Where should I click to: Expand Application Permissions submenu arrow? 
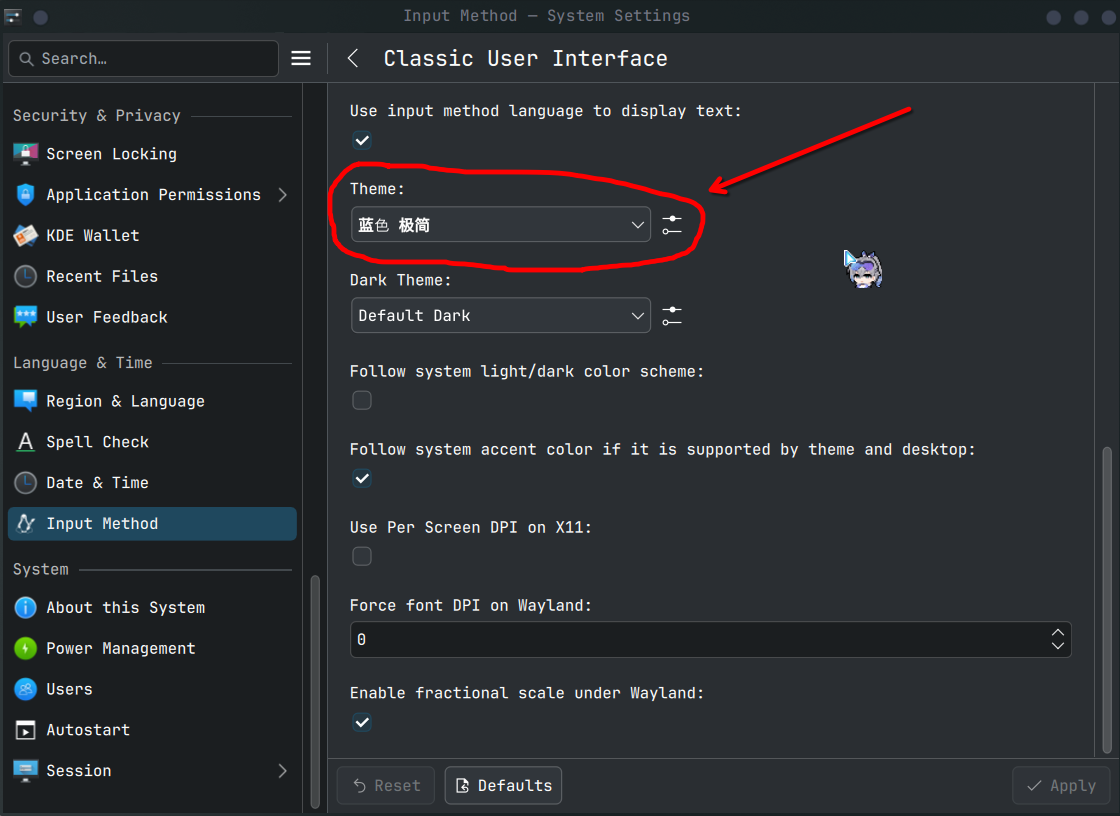click(x=282, y=195)
